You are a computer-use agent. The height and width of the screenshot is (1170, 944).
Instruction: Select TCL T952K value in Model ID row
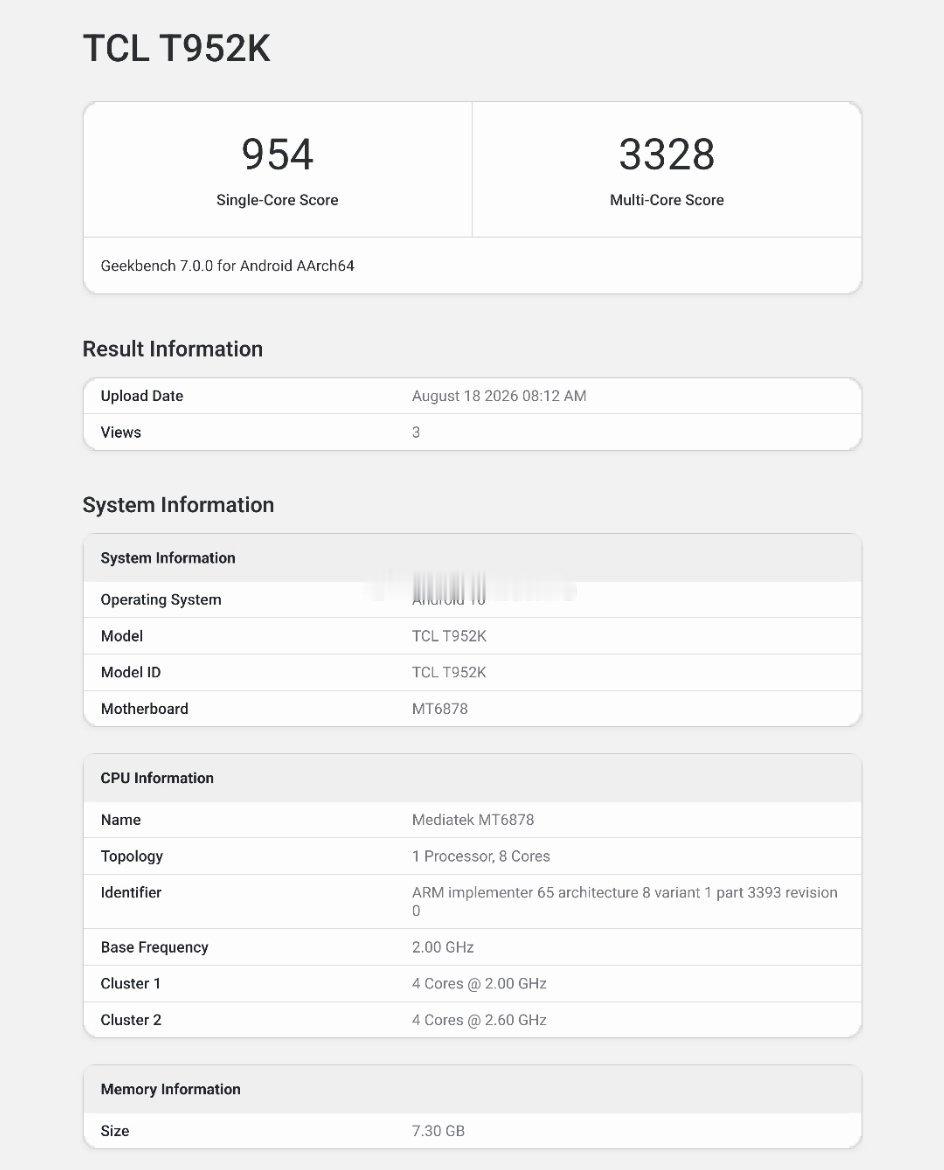(x=449, y=672)
